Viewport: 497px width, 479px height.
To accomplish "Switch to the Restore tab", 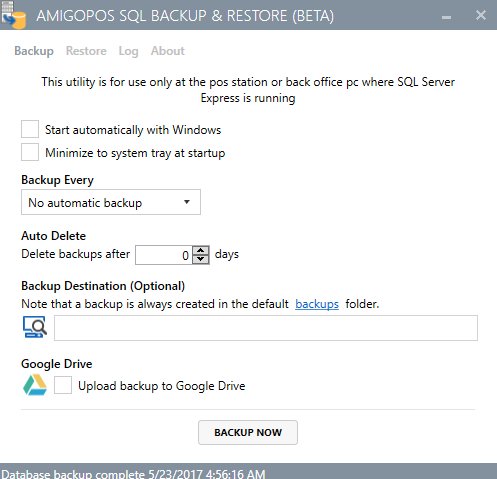I will [86, 51].
